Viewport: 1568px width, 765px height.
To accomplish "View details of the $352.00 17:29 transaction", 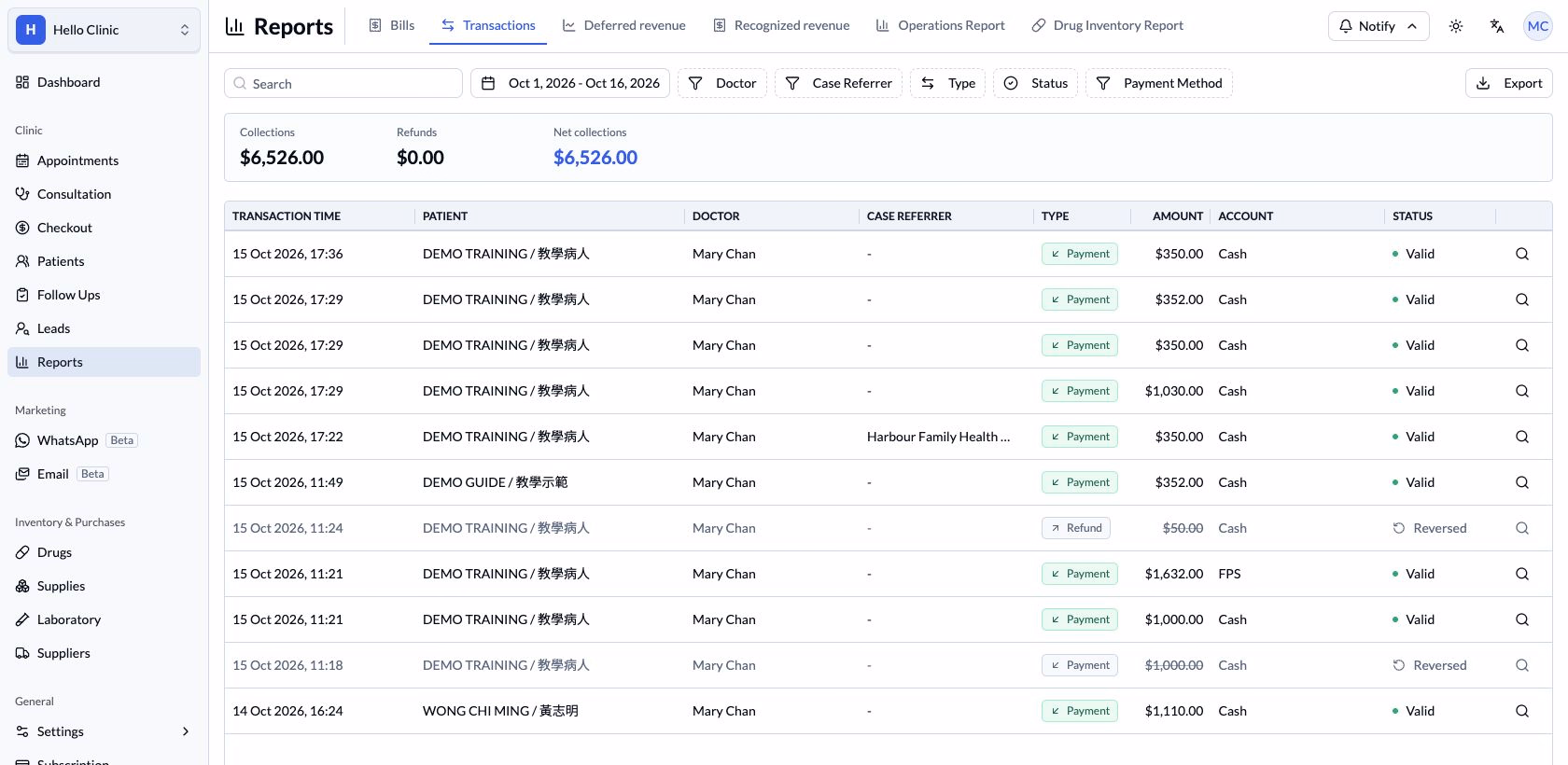I will (1522, 299).
